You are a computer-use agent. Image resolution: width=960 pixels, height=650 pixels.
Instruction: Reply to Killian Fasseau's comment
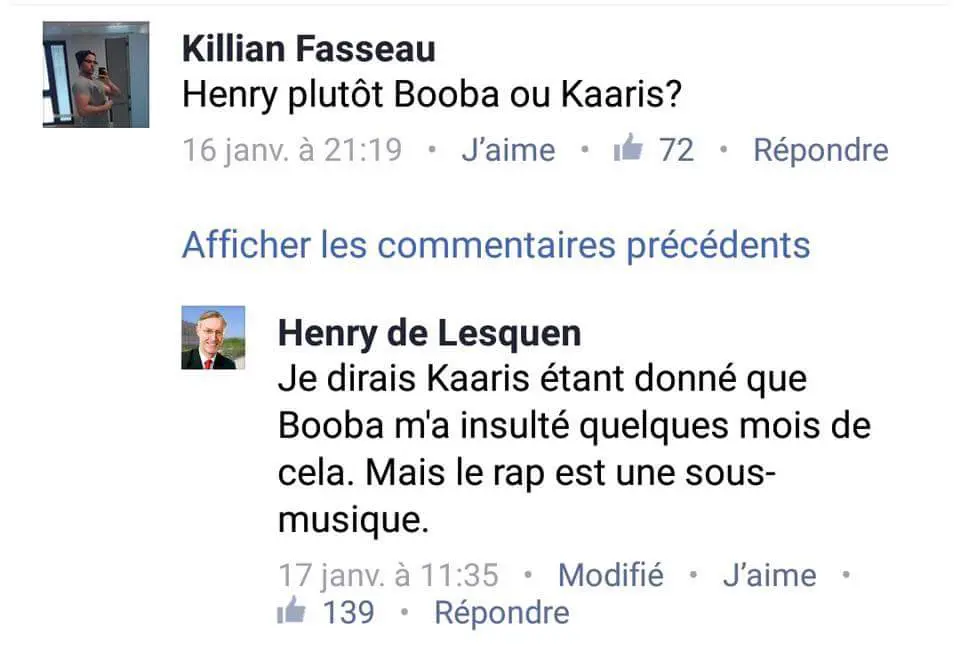point(820,150)
